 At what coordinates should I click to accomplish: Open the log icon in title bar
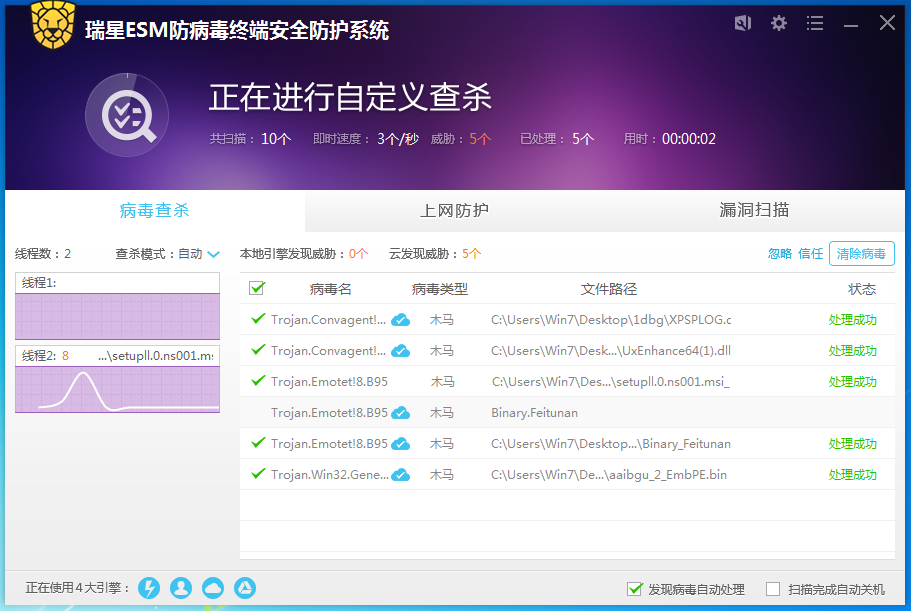click(743, 23)
